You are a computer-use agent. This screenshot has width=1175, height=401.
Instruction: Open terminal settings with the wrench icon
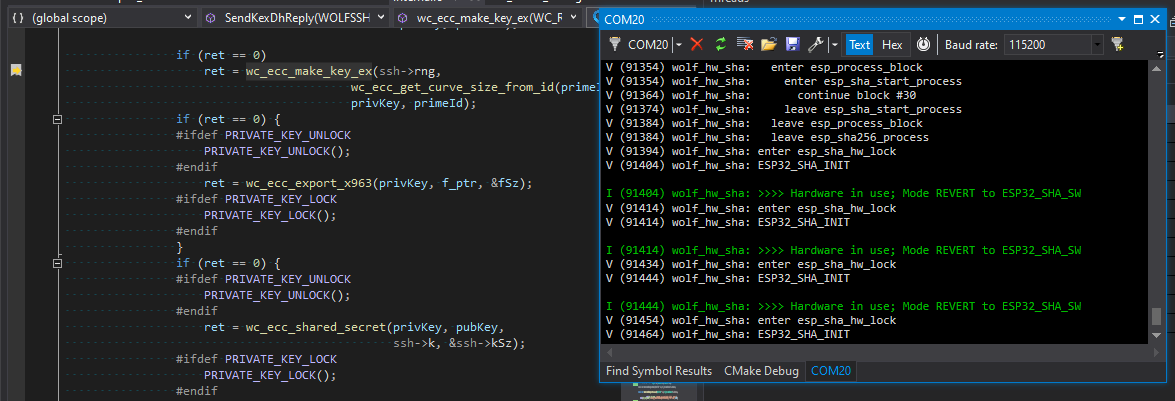click(x=815, y=44)
